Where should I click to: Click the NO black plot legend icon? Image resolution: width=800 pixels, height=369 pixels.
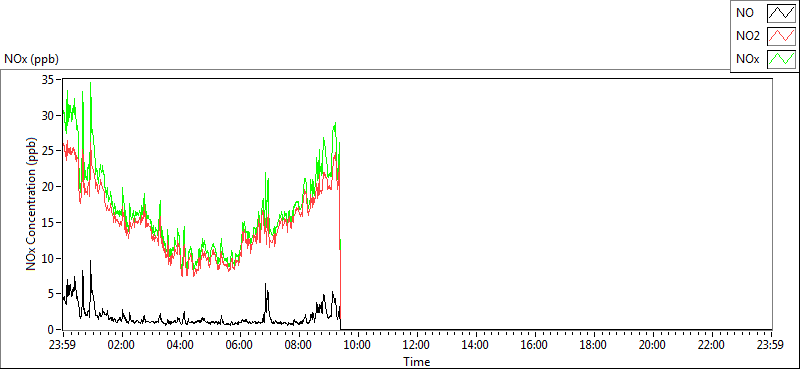click(x=782, y=13)
